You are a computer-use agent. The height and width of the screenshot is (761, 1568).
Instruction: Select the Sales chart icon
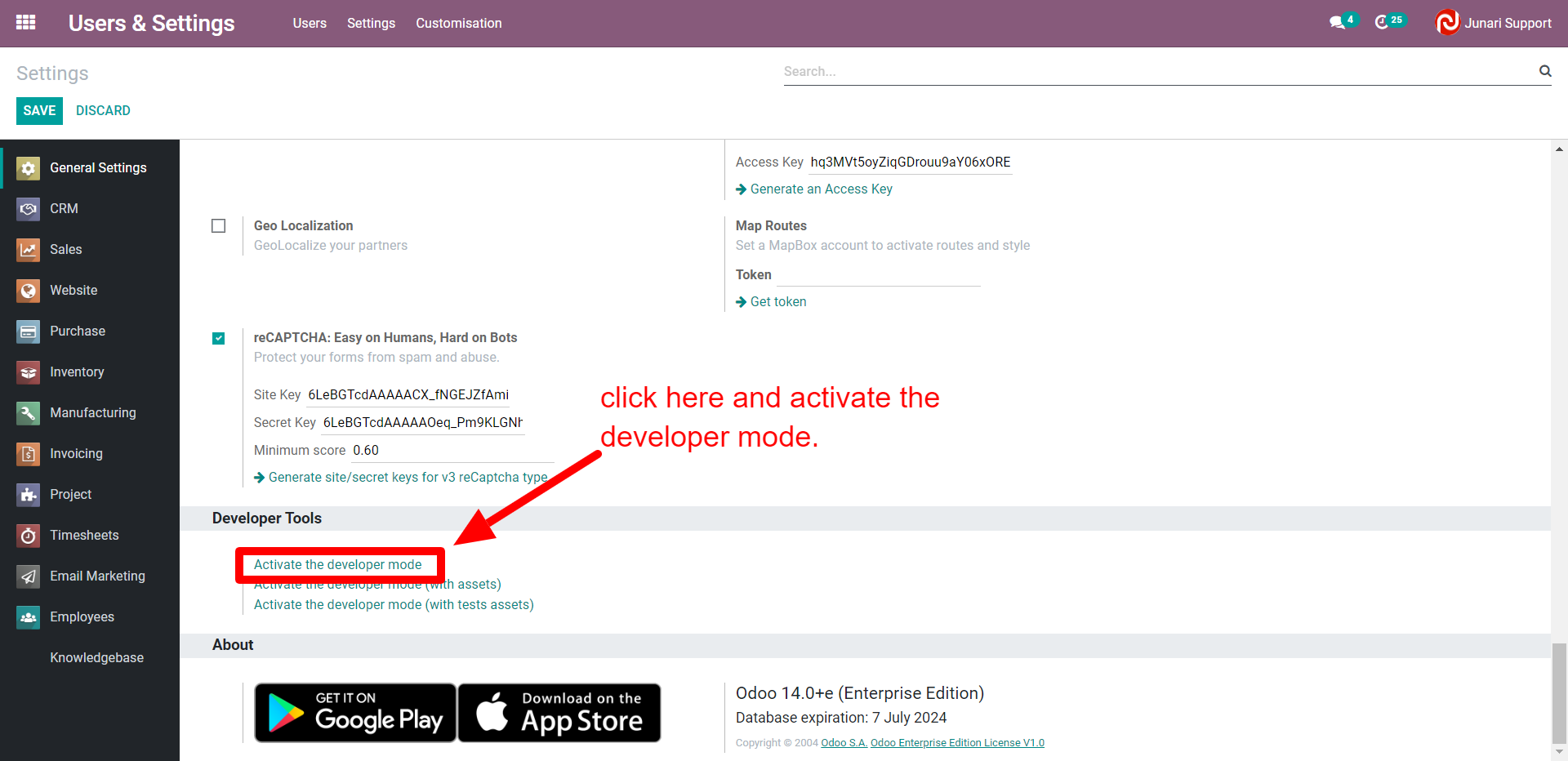(29, 250)
